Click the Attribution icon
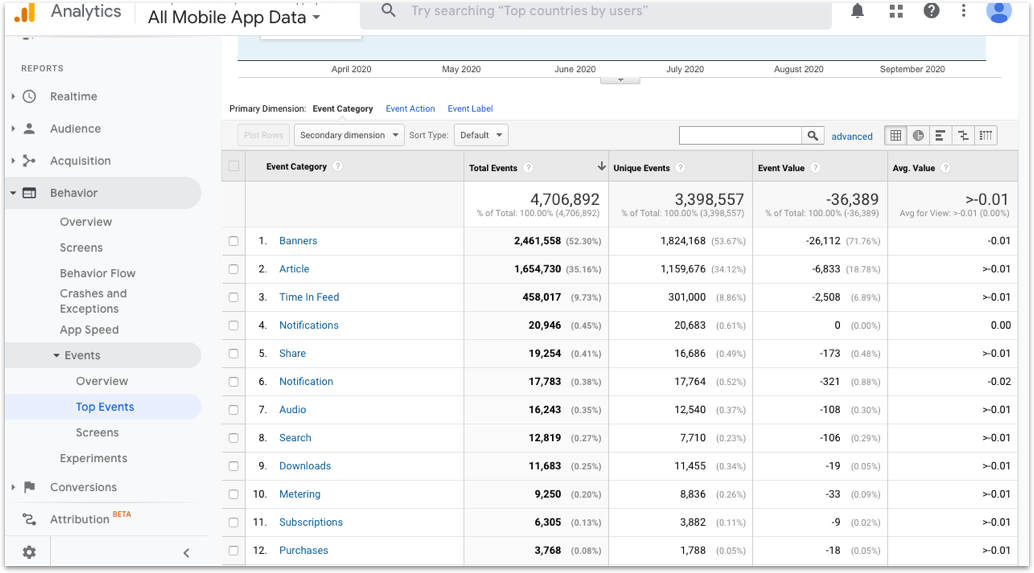This screenshot has height=573, width=1034. point(30,519)
